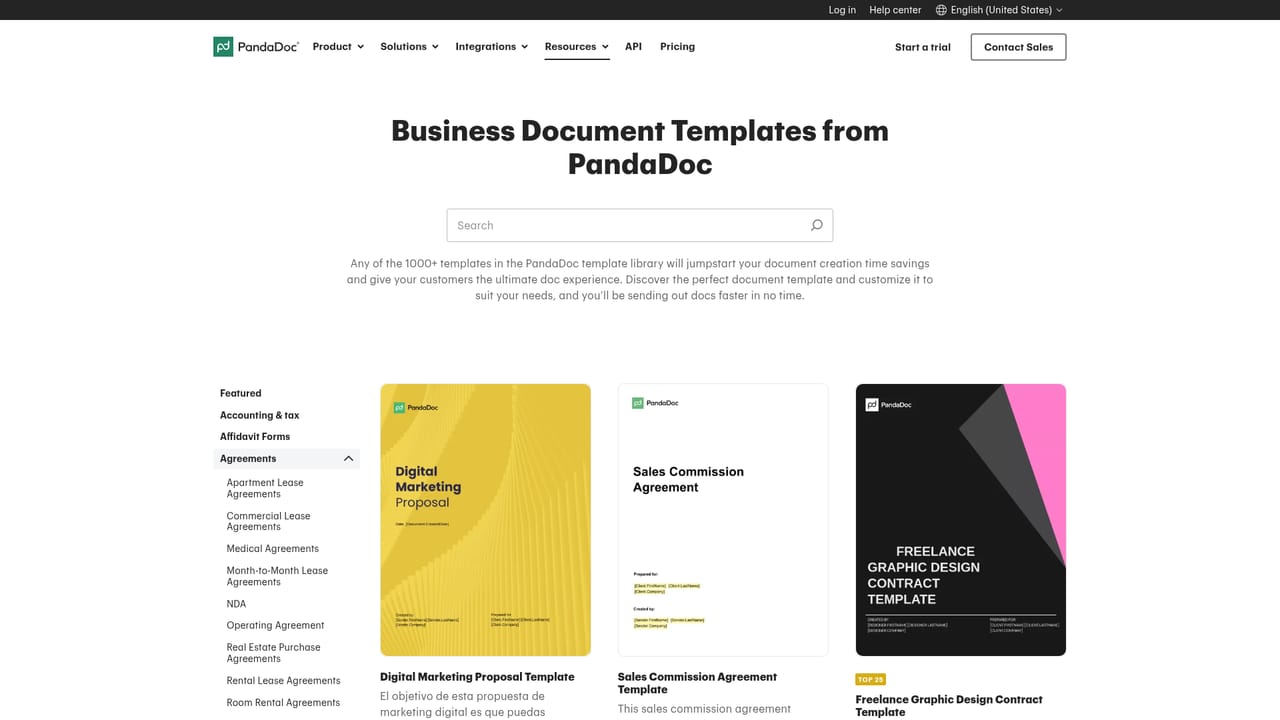This screenshot has height=720, width=1280.
Task: Open the Product dropdown menu
Action: 338,47
